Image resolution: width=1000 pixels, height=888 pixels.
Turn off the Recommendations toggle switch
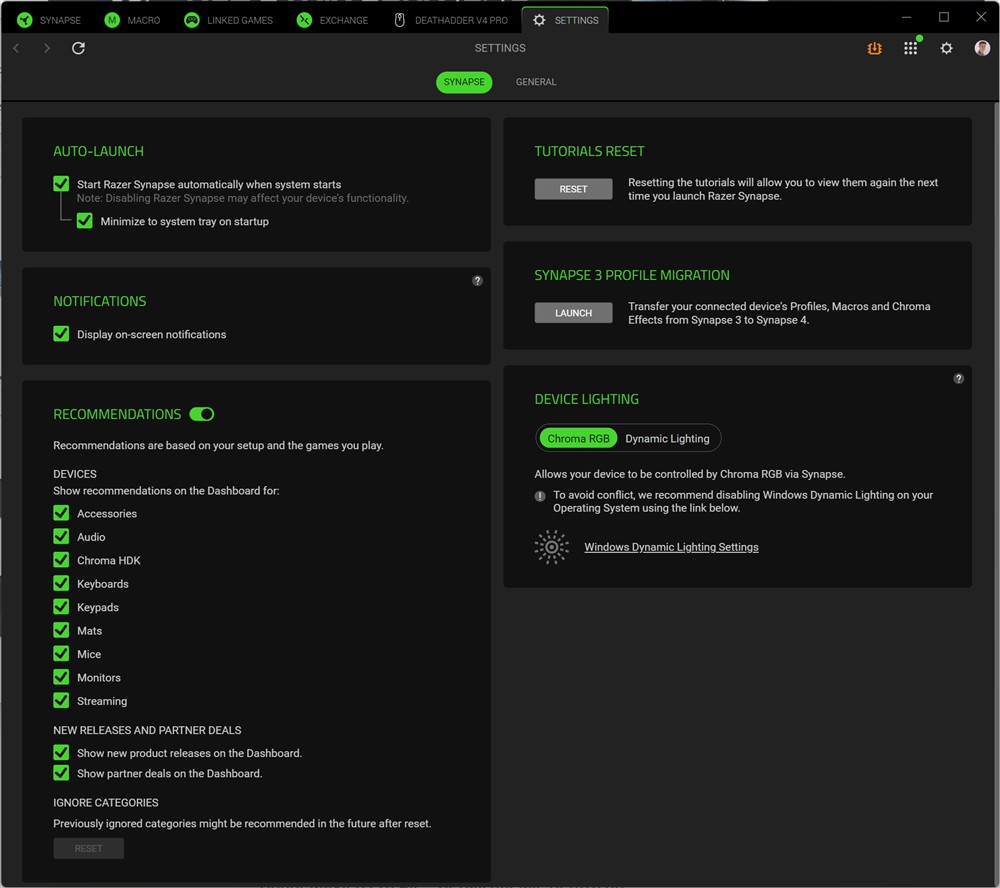tap(201, 414)
